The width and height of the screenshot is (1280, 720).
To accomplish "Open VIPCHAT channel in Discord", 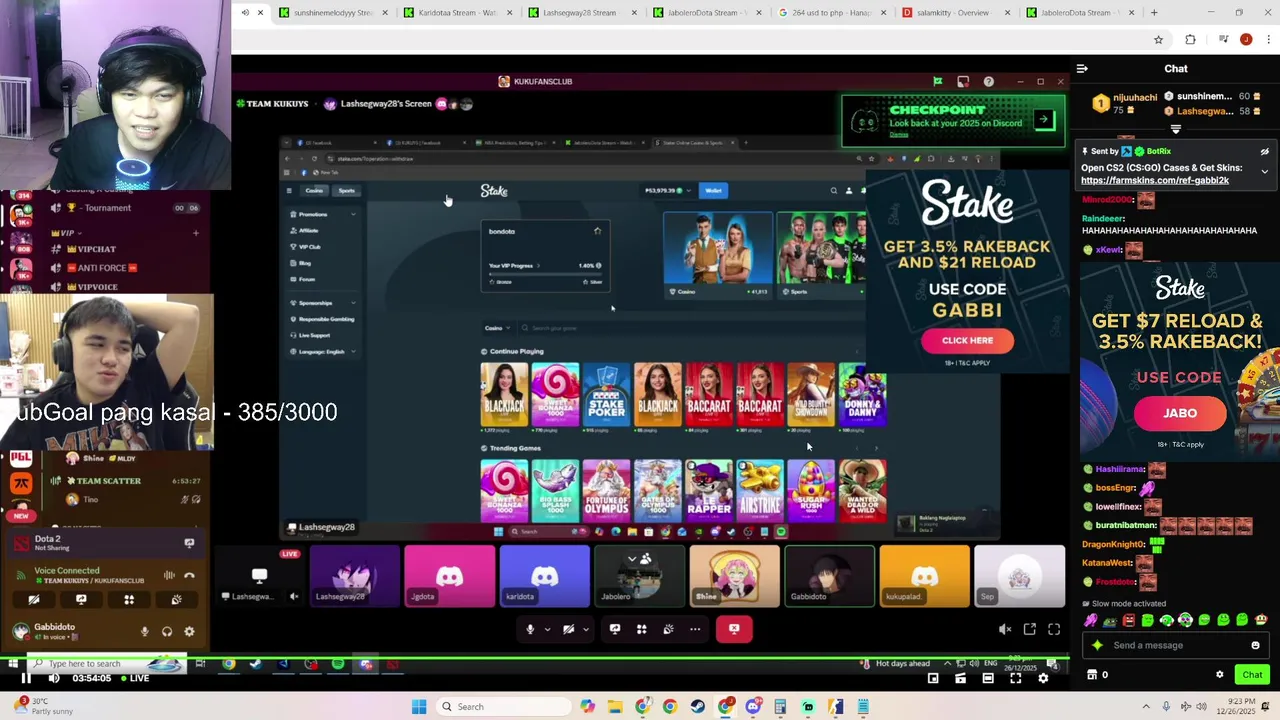I will pos(97,249).
